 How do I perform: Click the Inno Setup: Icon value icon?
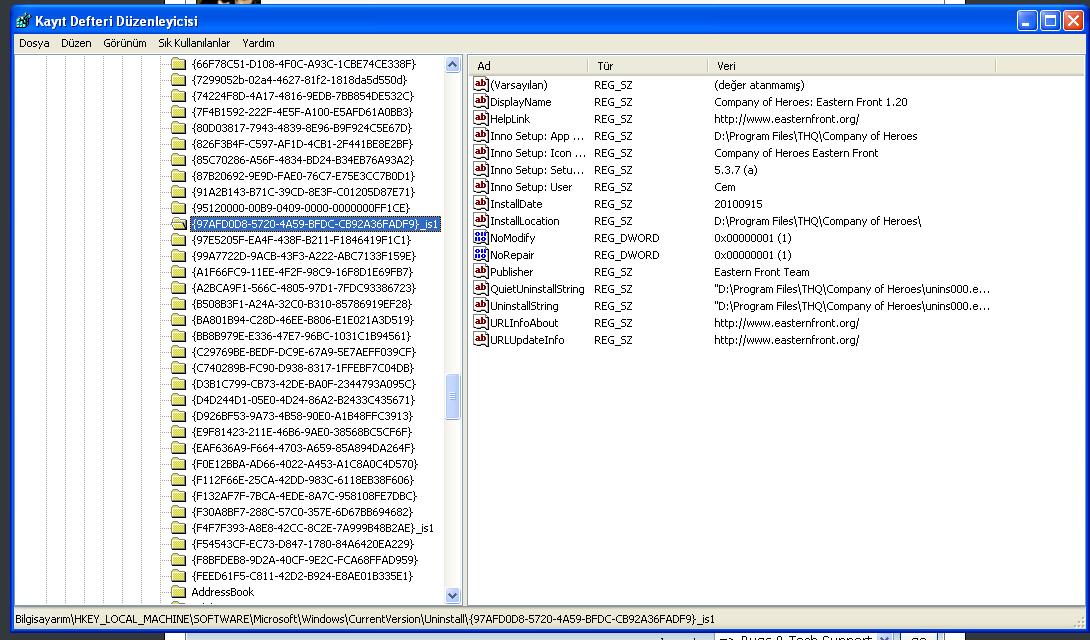(x=480, y=152)
